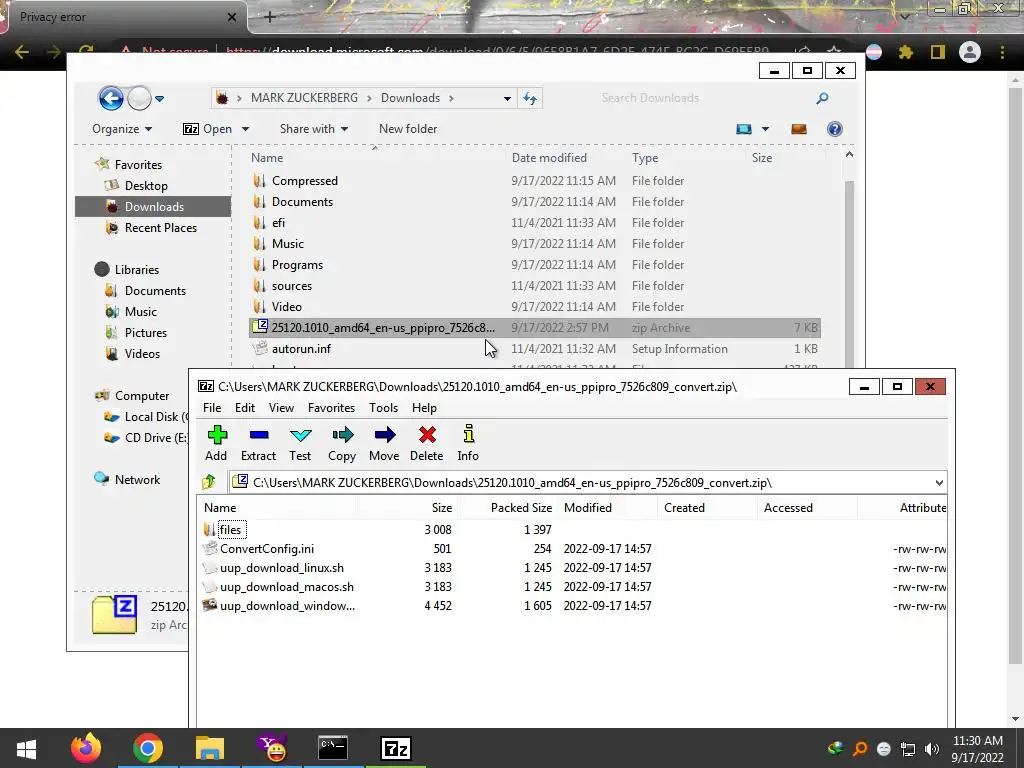Image resolution: width=1024 pixels, height=768 pixels.
Task: Select the files folder in the archive
Action: coord(231,530)
